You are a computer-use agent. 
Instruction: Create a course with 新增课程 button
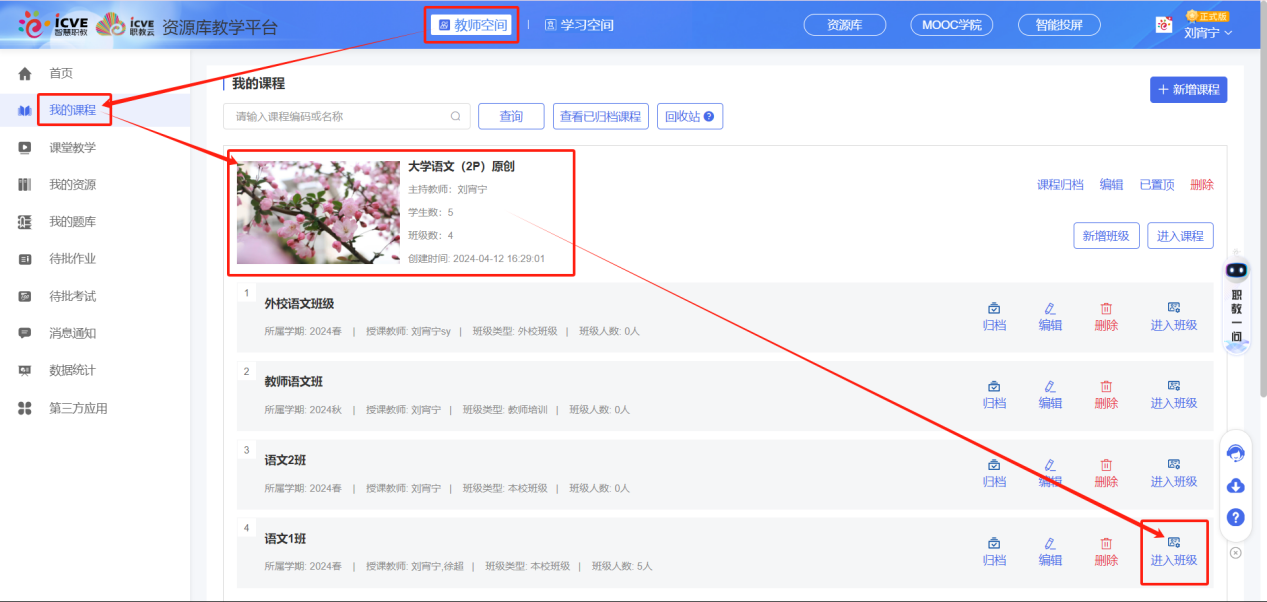pyautogui.click(x=1187, y=89)
